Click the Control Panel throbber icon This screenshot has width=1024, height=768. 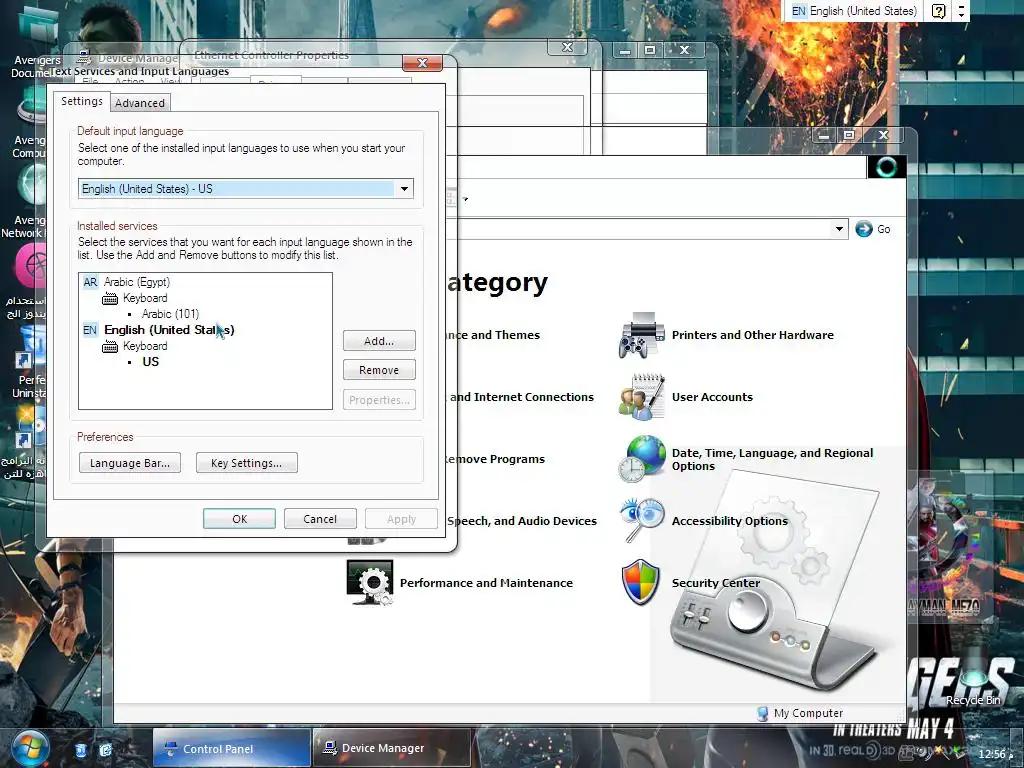[886, 167]
